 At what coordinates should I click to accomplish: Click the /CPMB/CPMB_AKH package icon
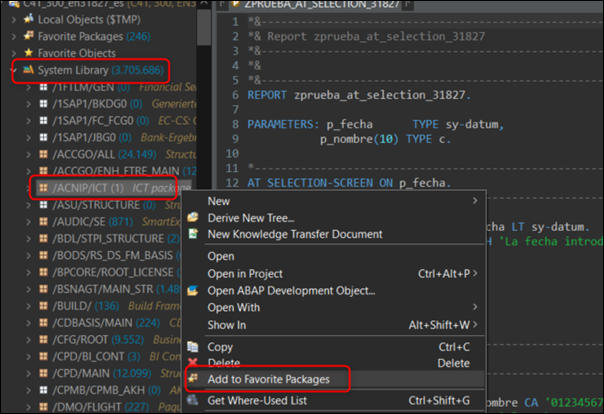44,390
